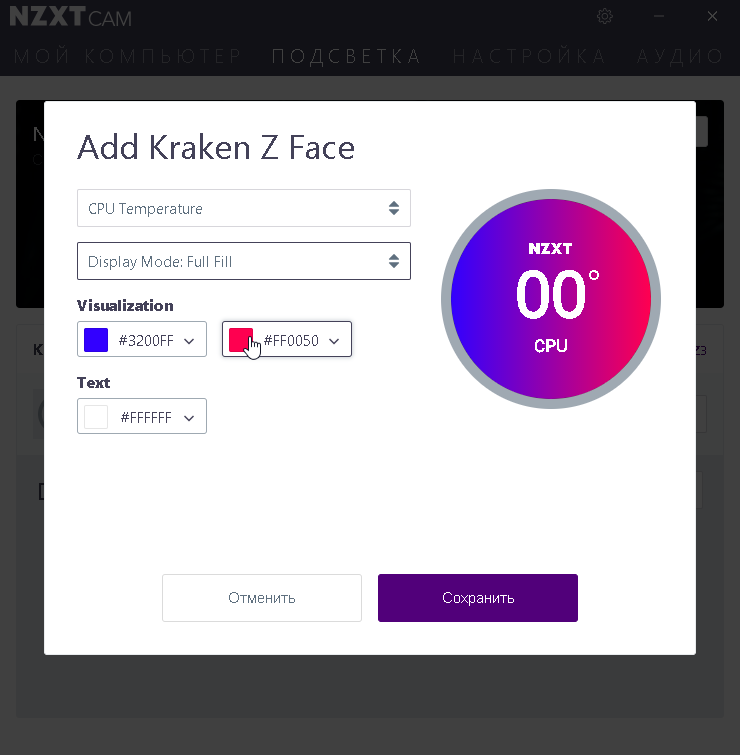The width and height of the screenshot is (740, 755).
Task: Click the blue #3200FF color swatch
Action: (96, 340)
